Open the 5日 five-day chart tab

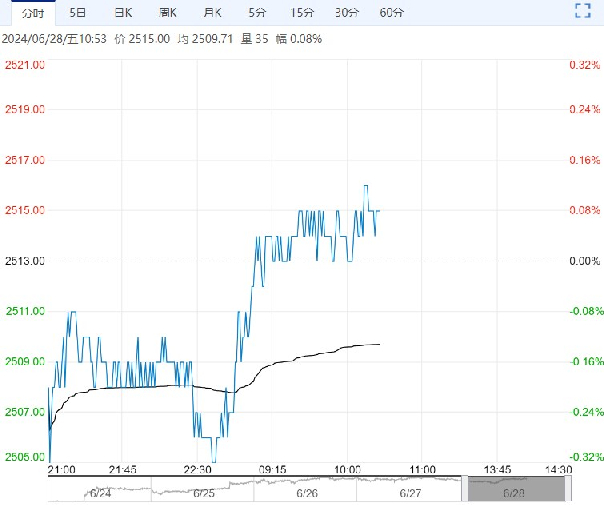click(x=77, y=13)
